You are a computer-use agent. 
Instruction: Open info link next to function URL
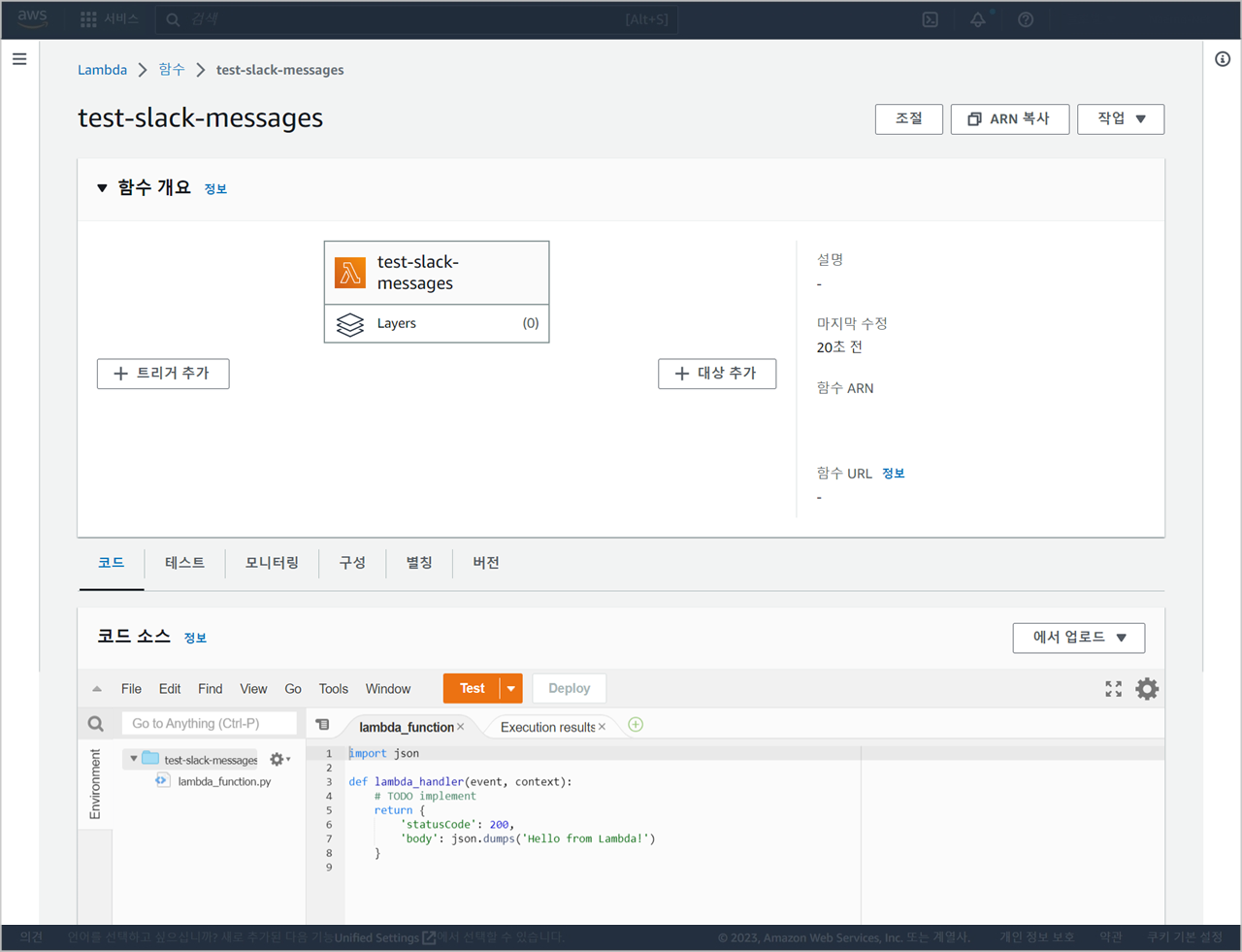pos(894,474)
